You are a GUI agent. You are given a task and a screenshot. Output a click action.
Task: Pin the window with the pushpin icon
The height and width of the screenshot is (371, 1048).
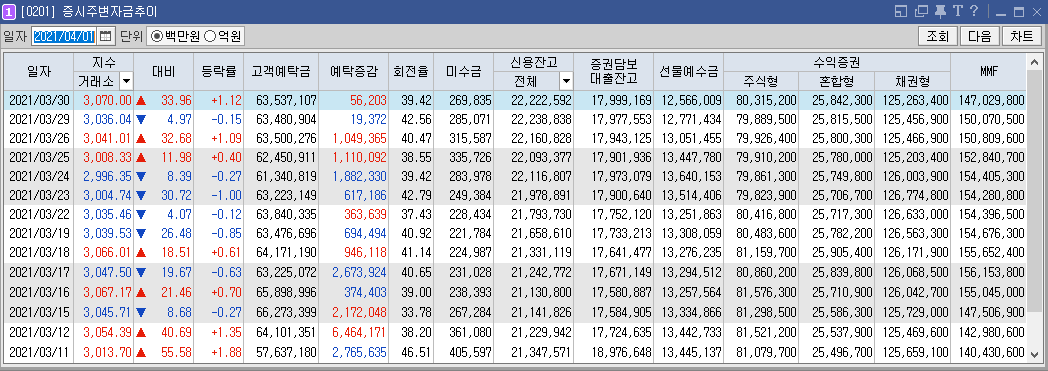click(940, 11)
